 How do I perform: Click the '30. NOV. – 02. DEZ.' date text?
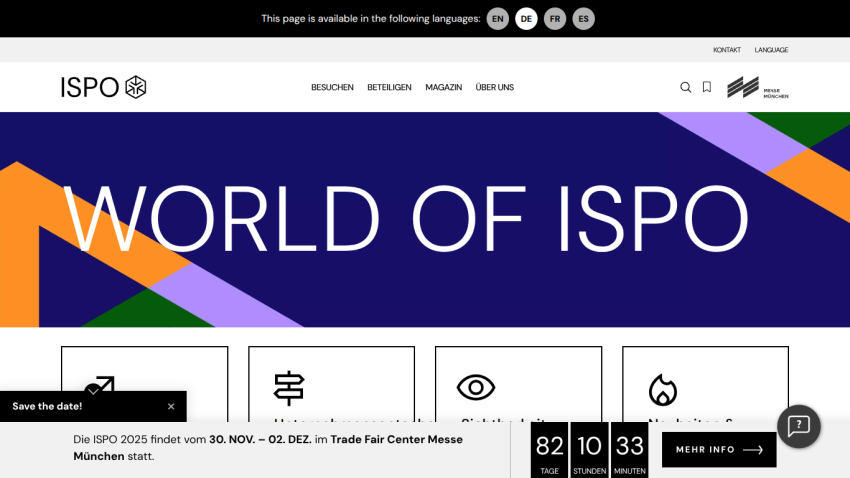(260, 440)
